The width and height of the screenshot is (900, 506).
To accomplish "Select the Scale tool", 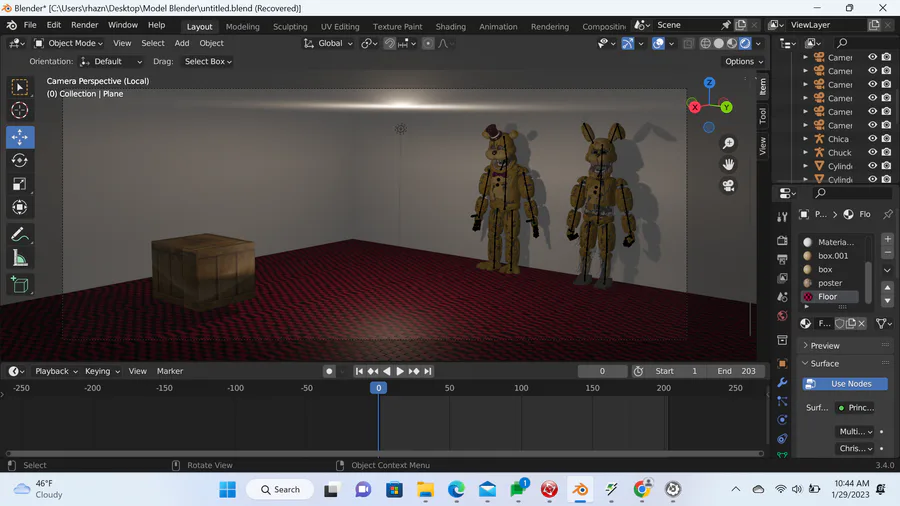I will pyautogui.click(x=20, y=184).
